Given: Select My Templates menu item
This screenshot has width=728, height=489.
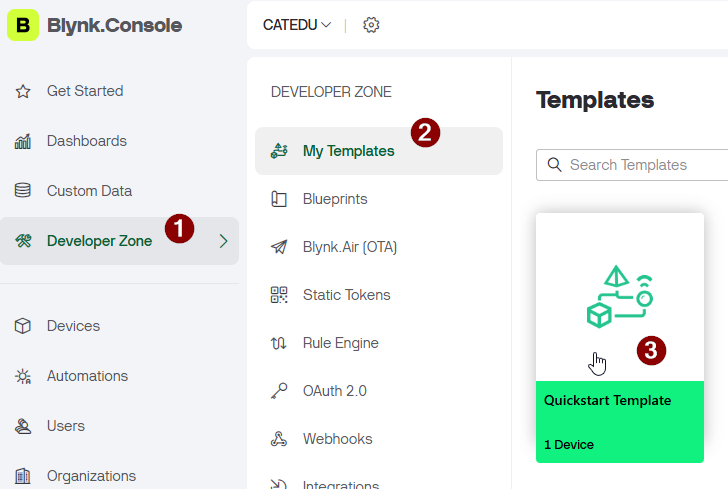Looking at the screenshot, I should 348,152.
